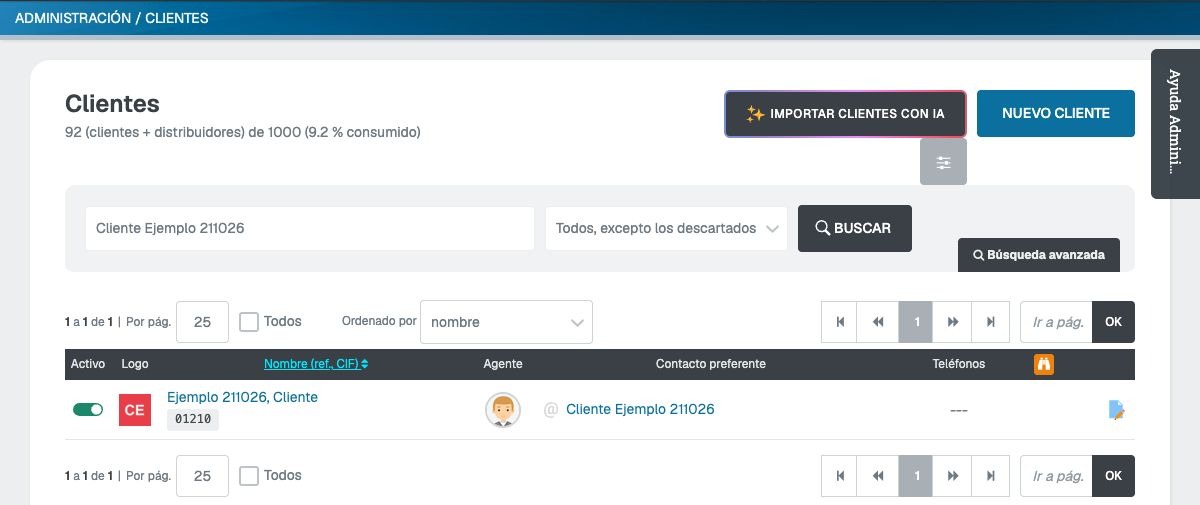
Task: Click the top 'Por pág.' 25 field
Action: click(x=202, y=322)
